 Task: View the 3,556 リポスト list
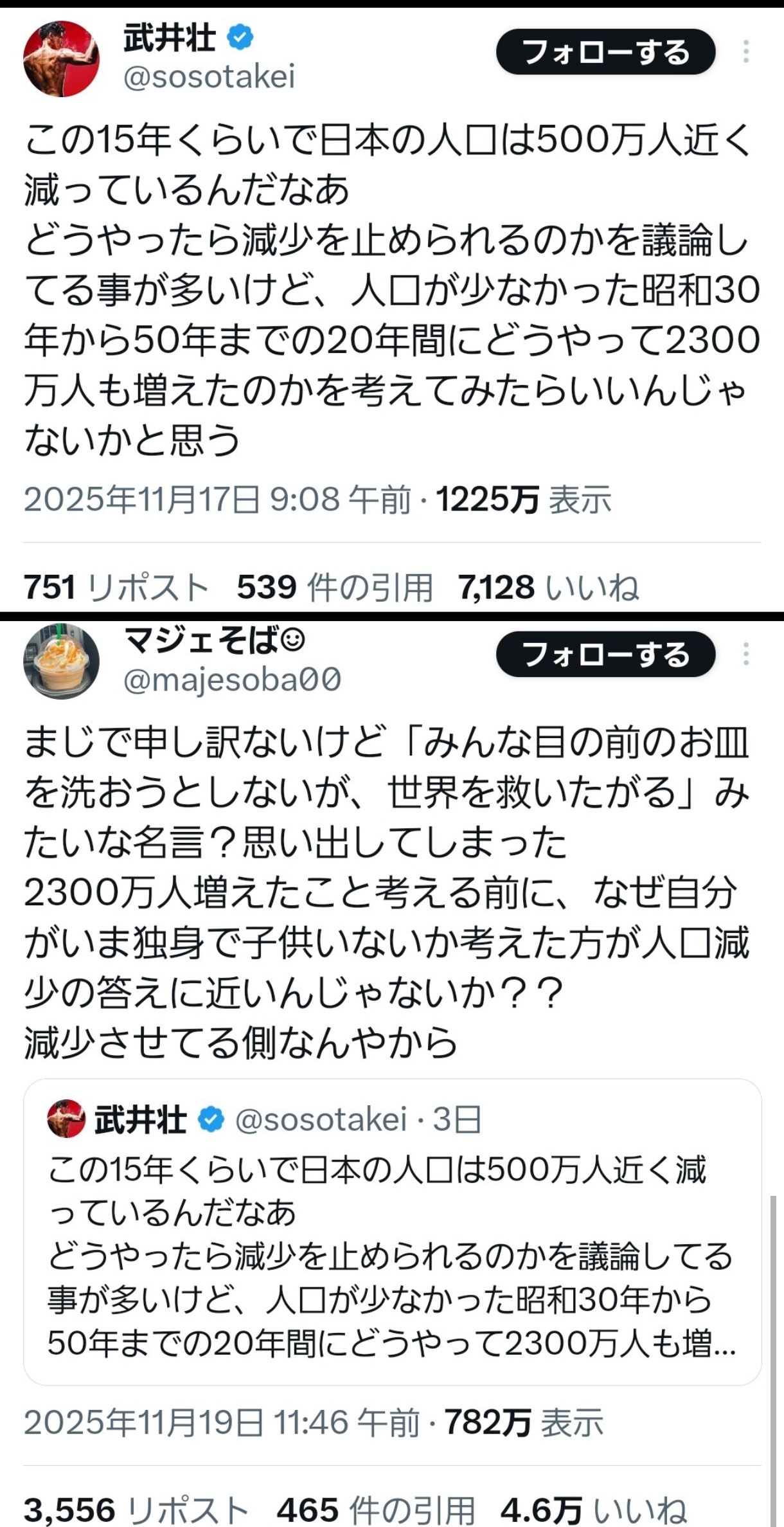click(x=136, y=1510)
